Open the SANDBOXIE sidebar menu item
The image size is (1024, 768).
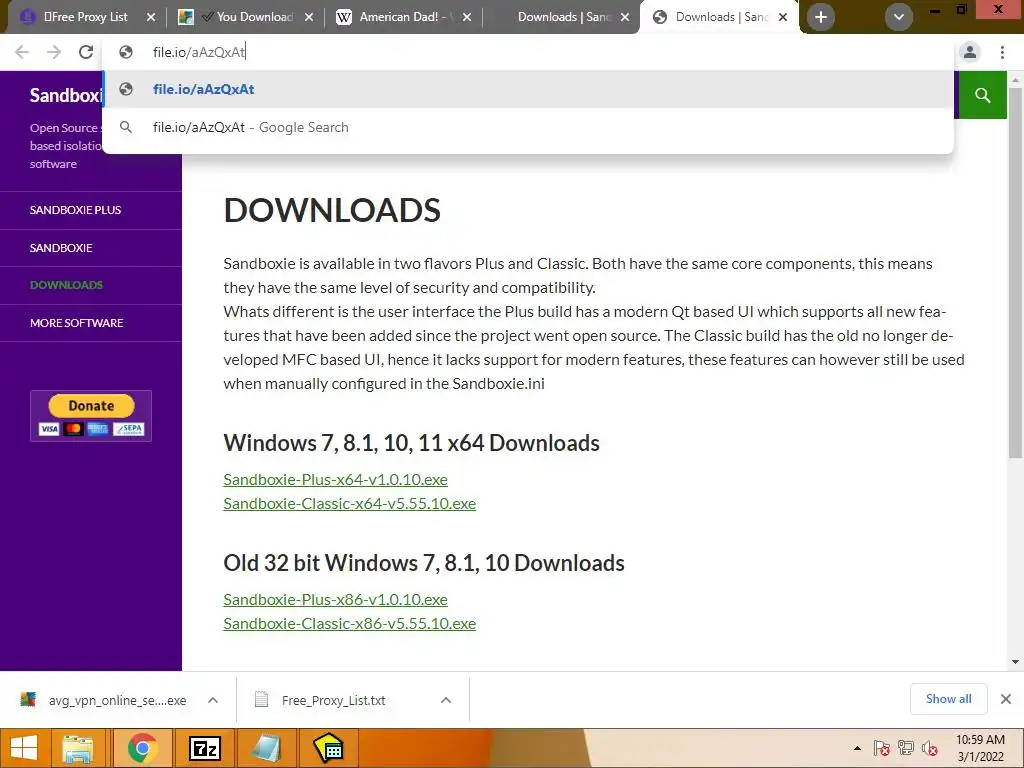coord(61,248)
